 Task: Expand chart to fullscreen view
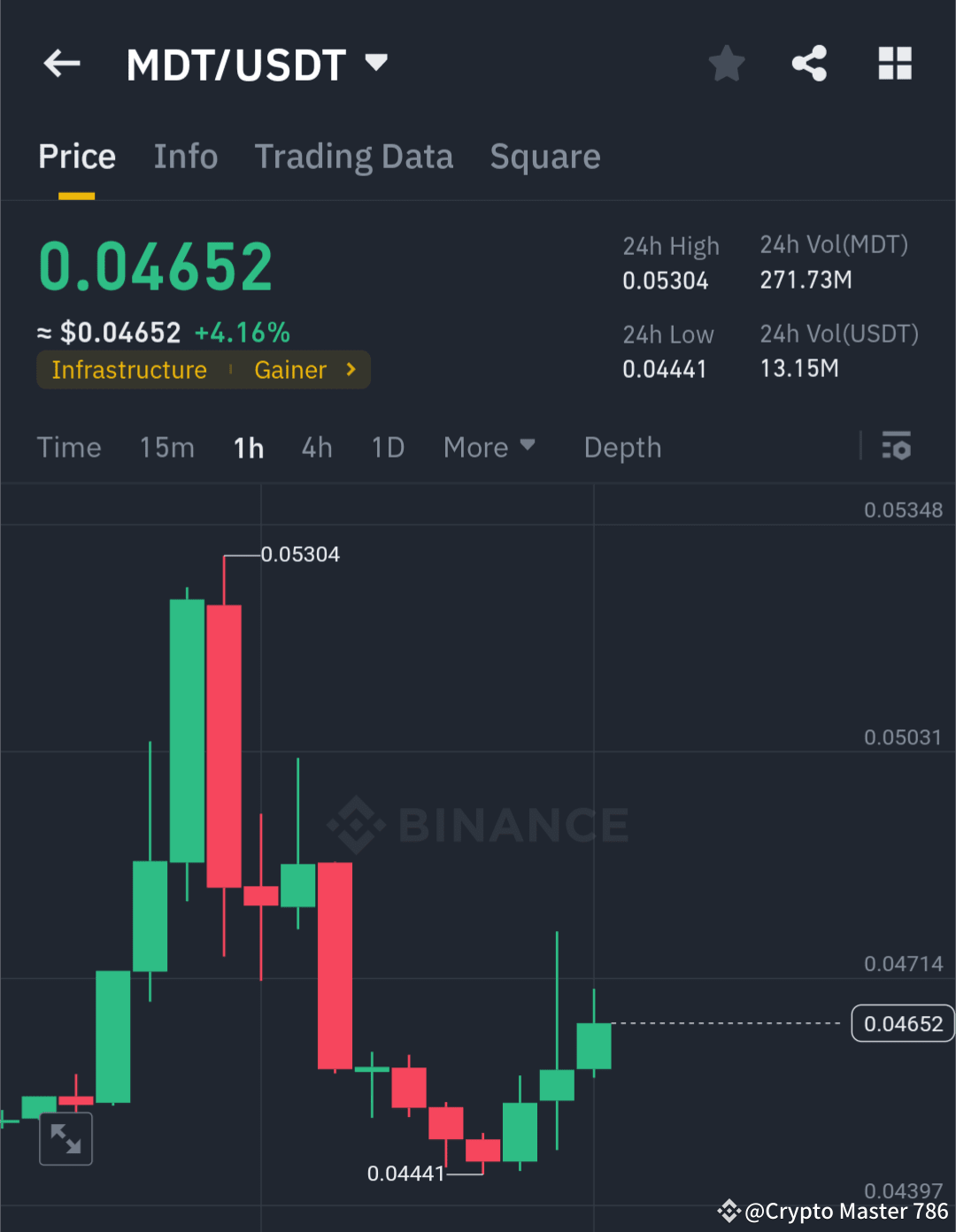tap(66, 1138)
